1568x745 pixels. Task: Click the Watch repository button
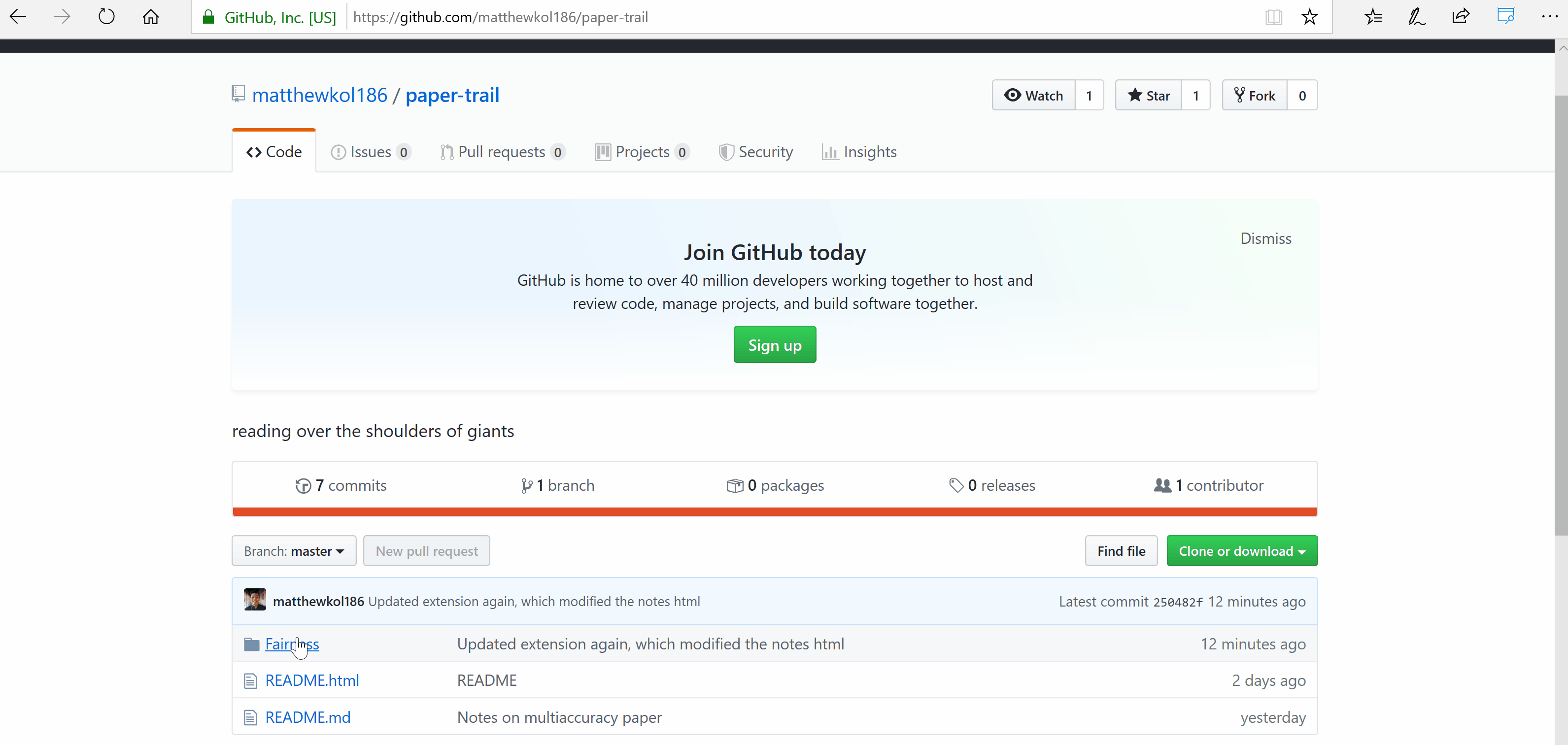point(1033,96)
